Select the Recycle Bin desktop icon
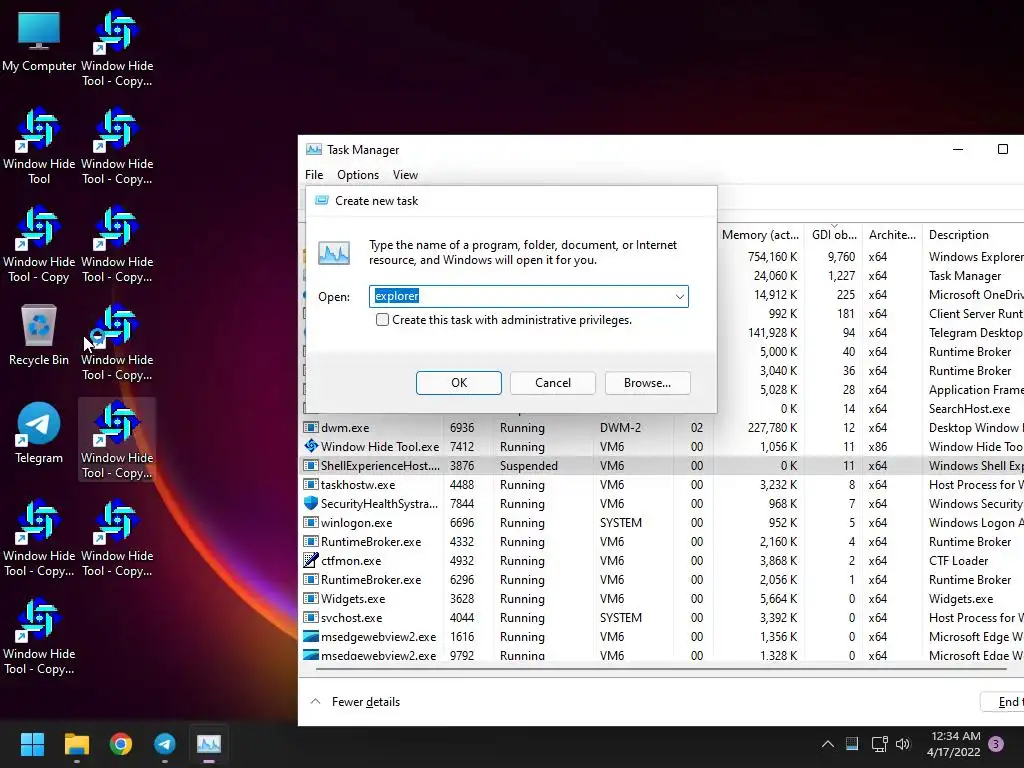 pyautogui.click(x=39, y=335)
